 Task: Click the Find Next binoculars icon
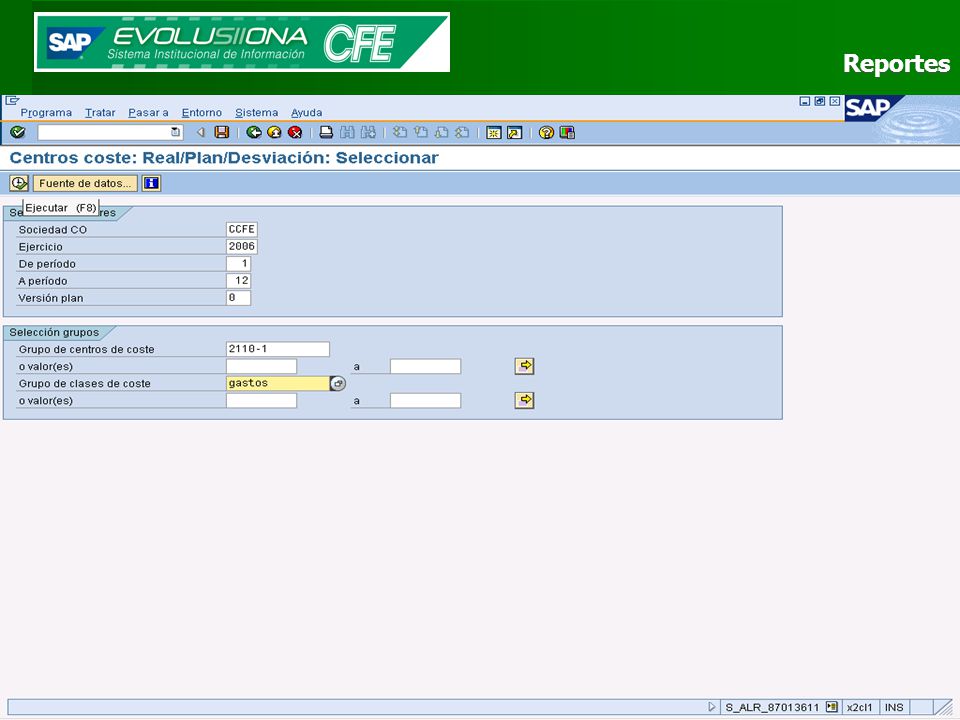368,132
